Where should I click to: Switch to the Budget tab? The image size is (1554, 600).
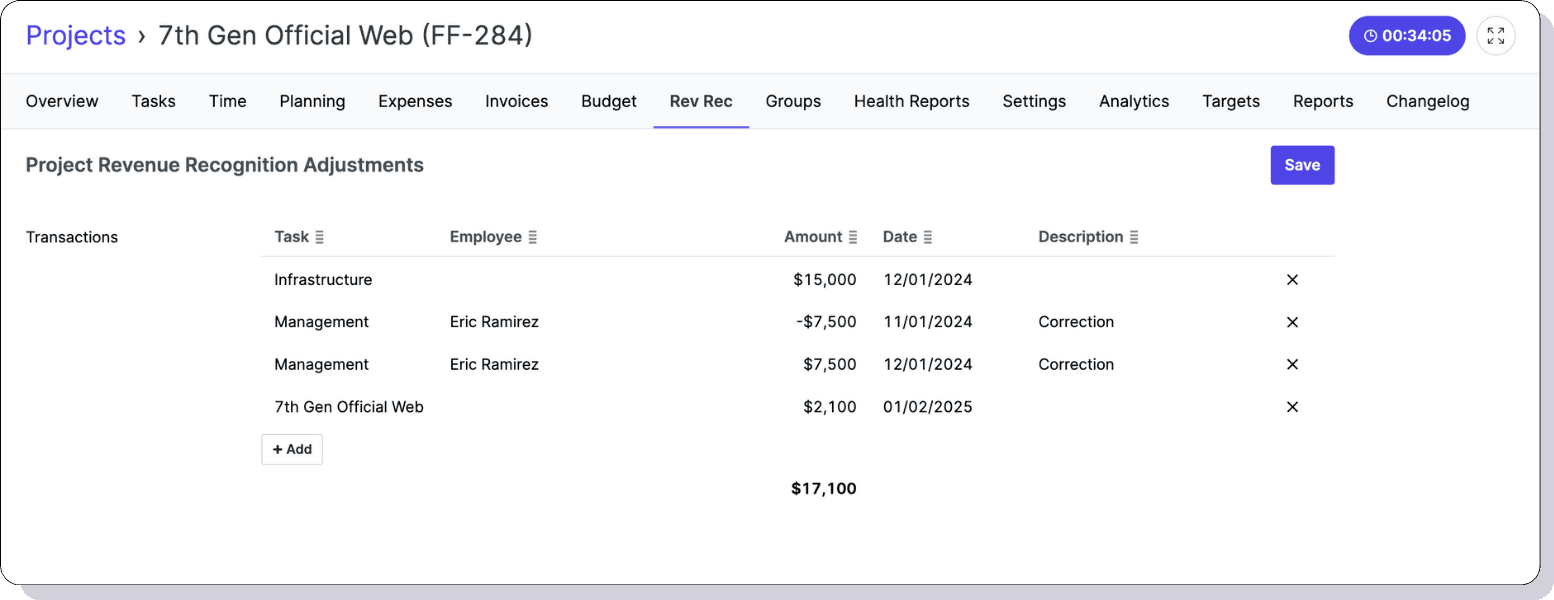(x=608, y=101)
